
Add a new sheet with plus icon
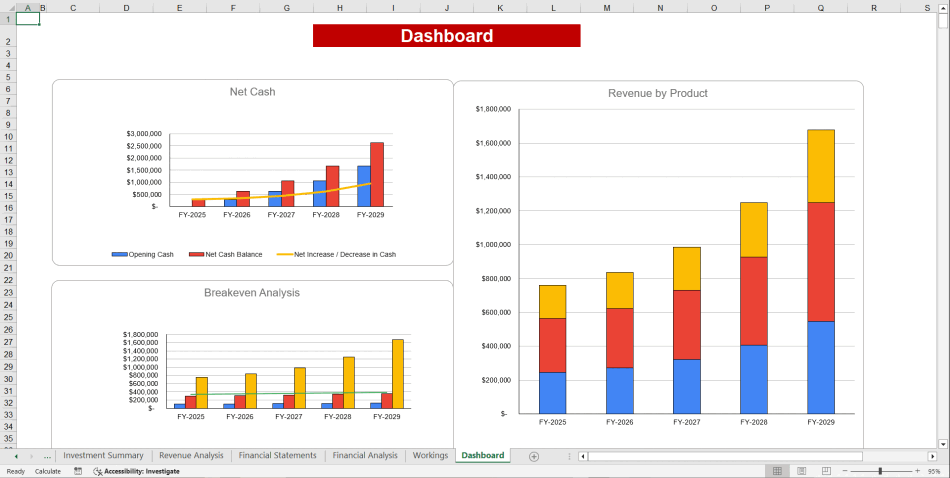[533, 456]
